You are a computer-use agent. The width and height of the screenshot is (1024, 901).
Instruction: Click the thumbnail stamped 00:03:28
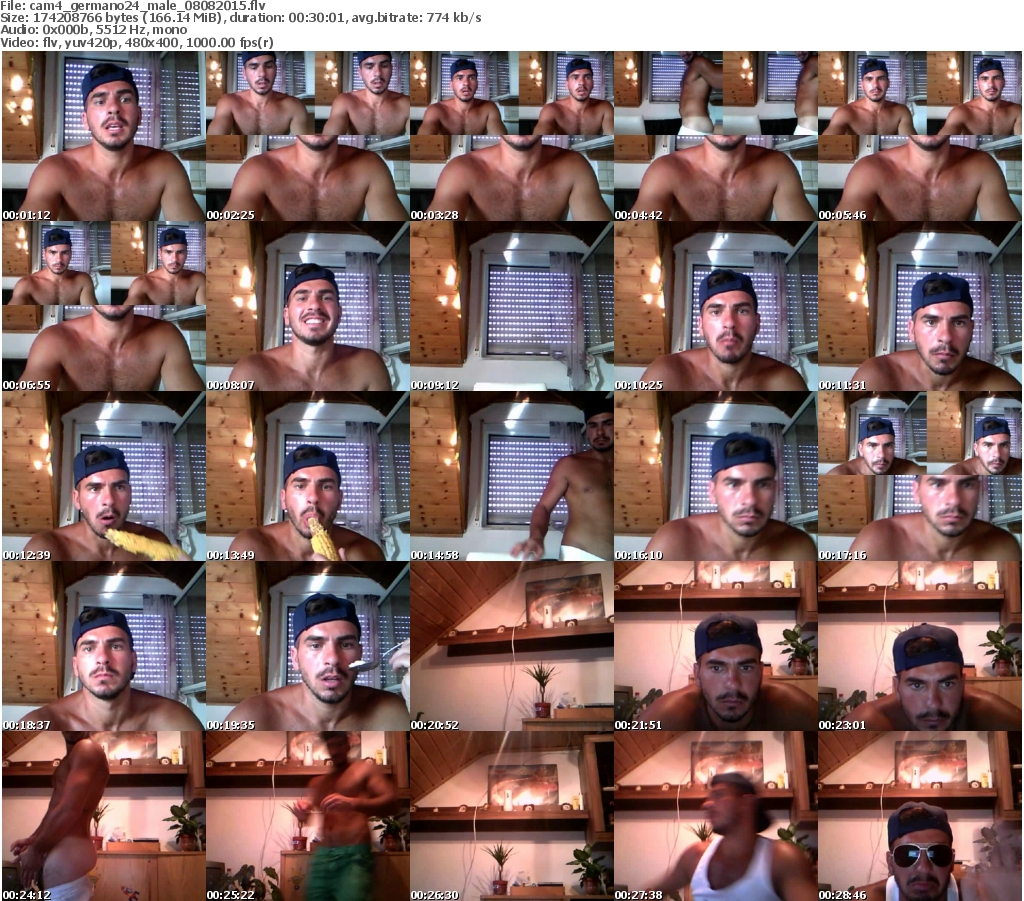pos(511,136)
